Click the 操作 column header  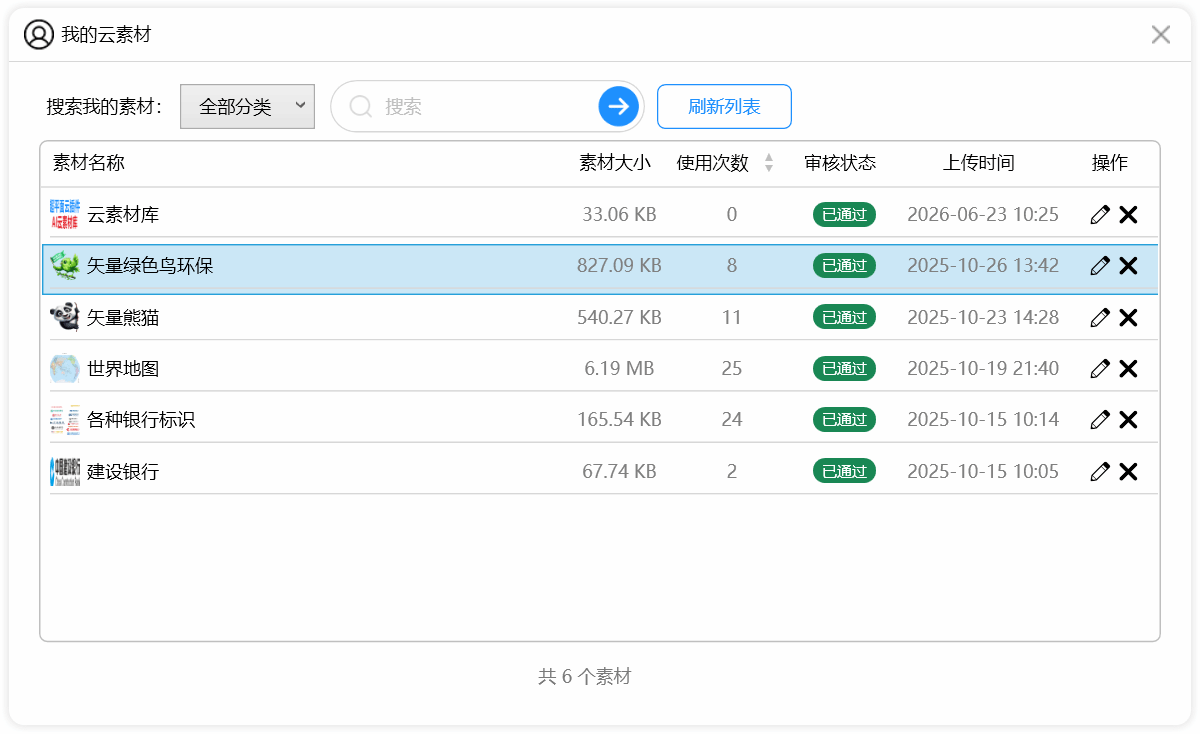pyautogui.click(x=1110, y=163)
